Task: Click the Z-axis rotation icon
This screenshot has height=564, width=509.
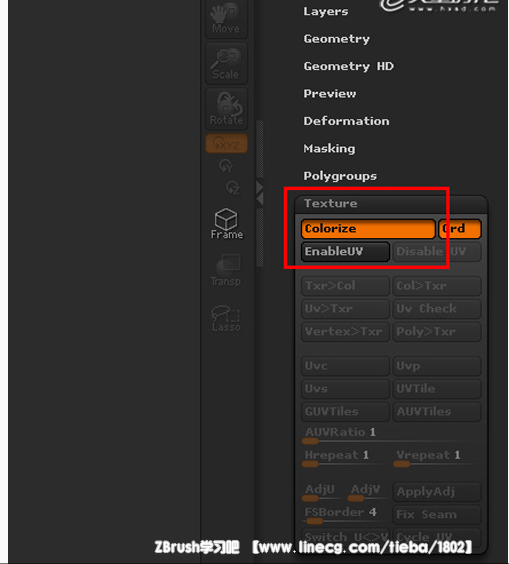Action: [x=232, y=187]
